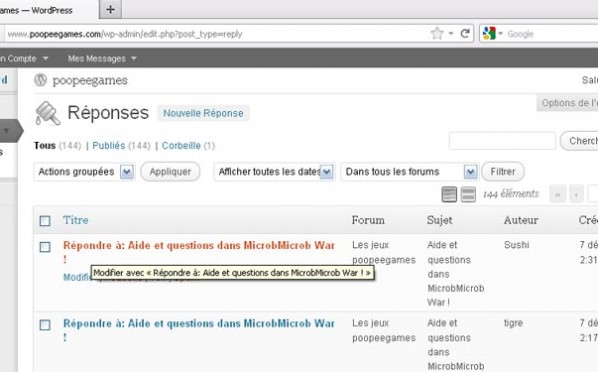The width and height of the screenshot is (598, 372).
Task: Click Filtrer button
Action: 503,172
